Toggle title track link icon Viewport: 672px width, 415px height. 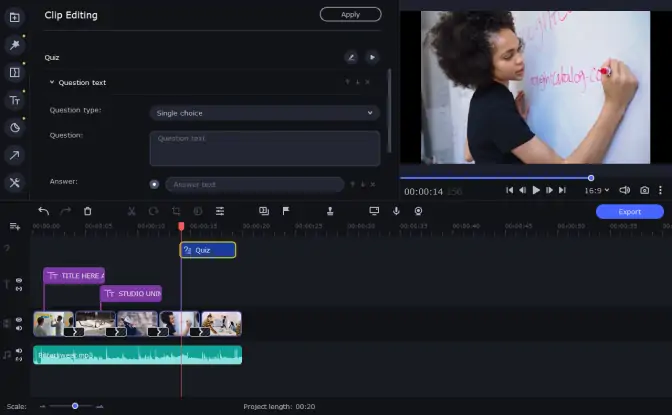point(19,289)
